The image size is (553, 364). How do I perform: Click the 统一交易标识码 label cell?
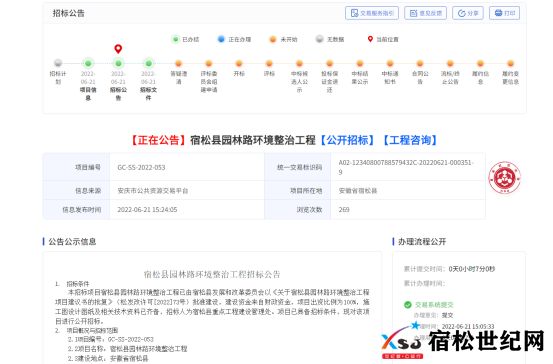298,167
